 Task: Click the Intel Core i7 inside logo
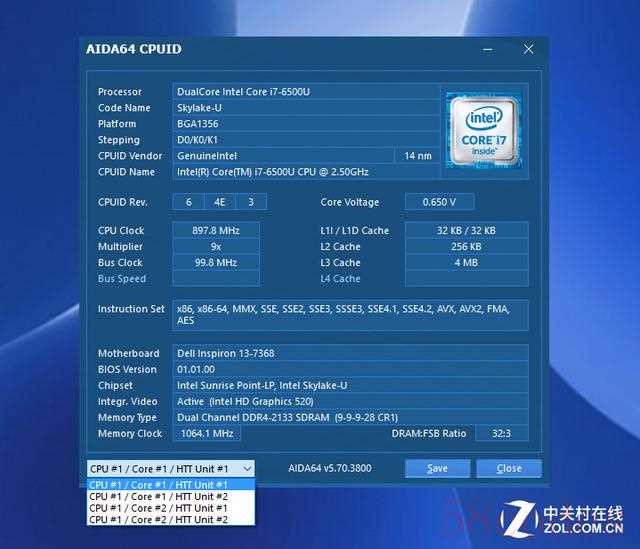click(484, 129)
